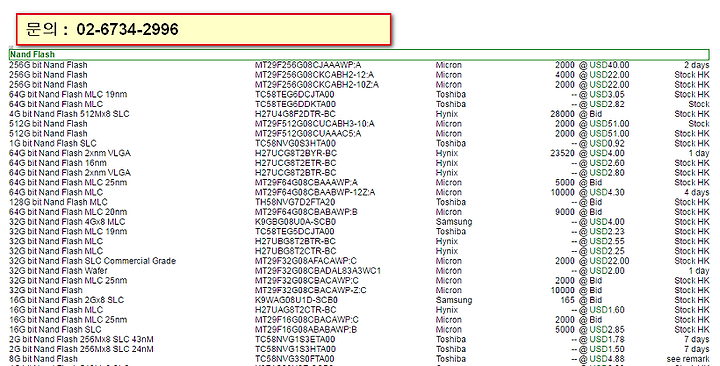Screen dimensions: 720x366
Task: Select part number H27UCG8T2BYR-BC
Action: point(296,153)
